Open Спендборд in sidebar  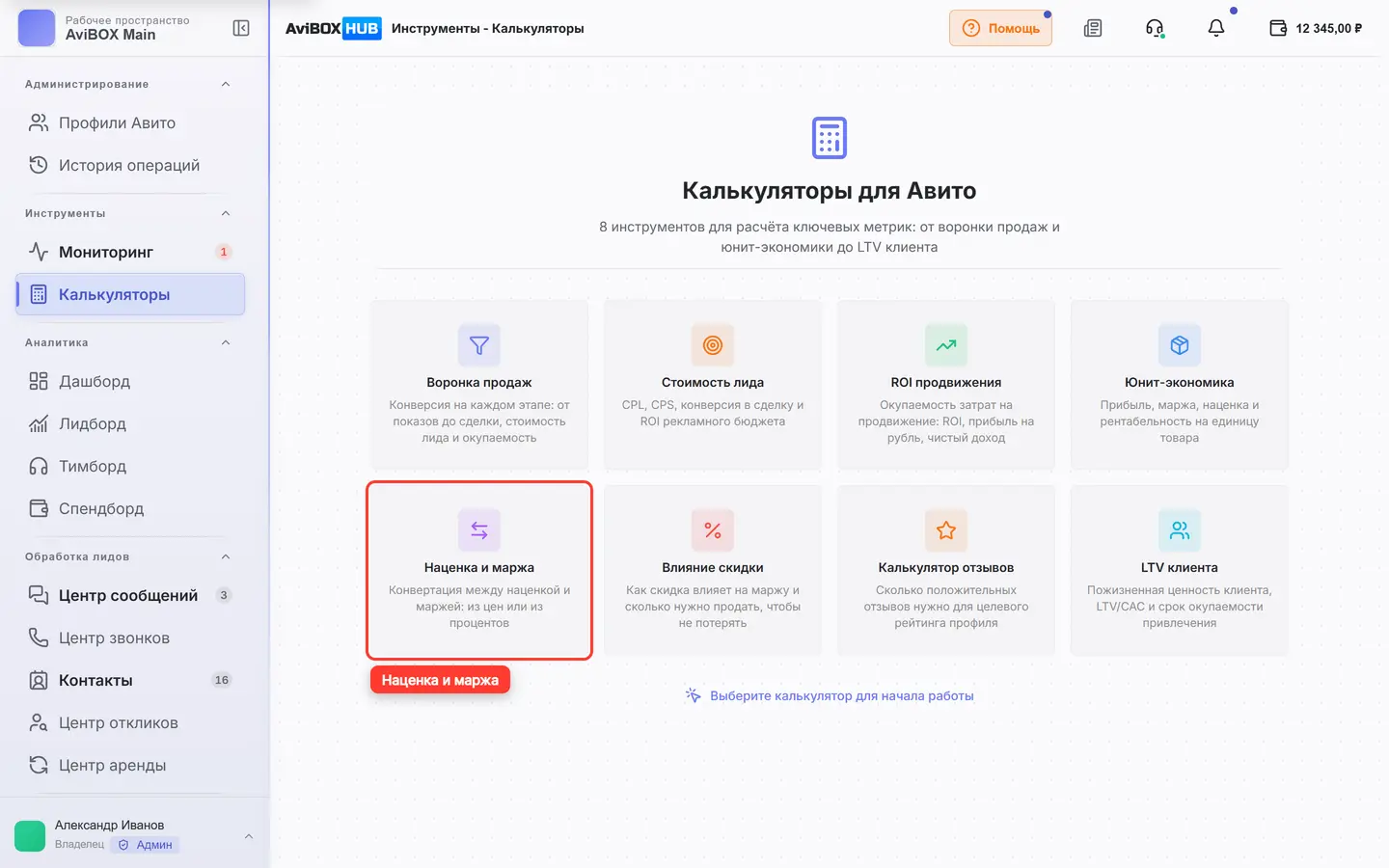(x=130, y=508)
